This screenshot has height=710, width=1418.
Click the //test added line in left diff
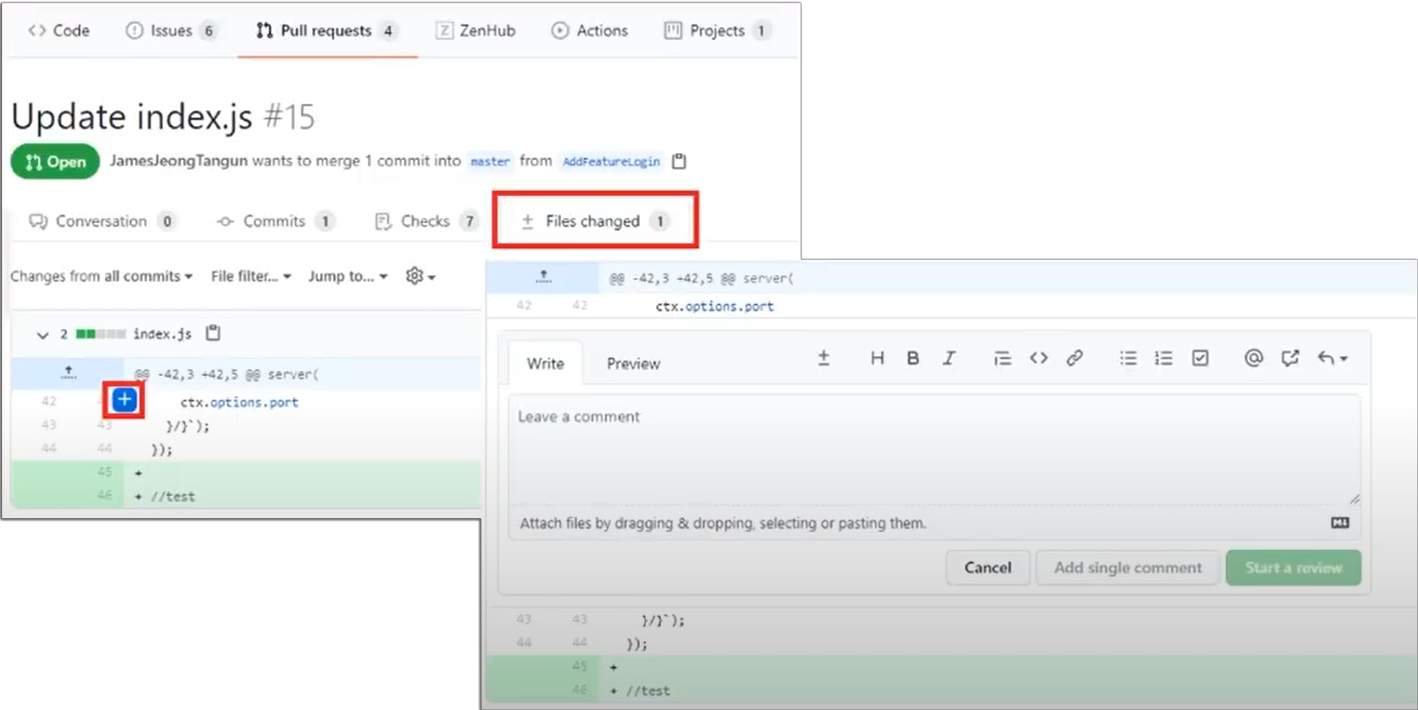pos(172,496)
